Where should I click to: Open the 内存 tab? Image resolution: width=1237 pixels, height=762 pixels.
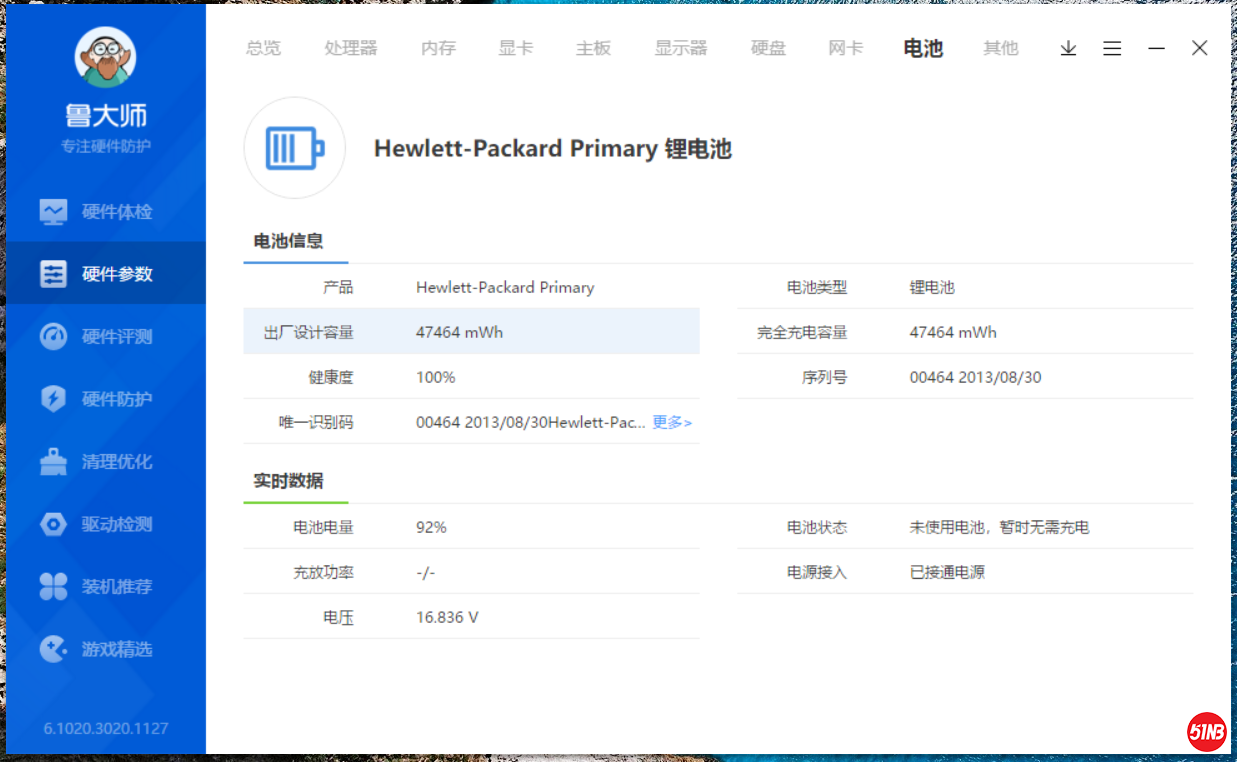(438, 48)
